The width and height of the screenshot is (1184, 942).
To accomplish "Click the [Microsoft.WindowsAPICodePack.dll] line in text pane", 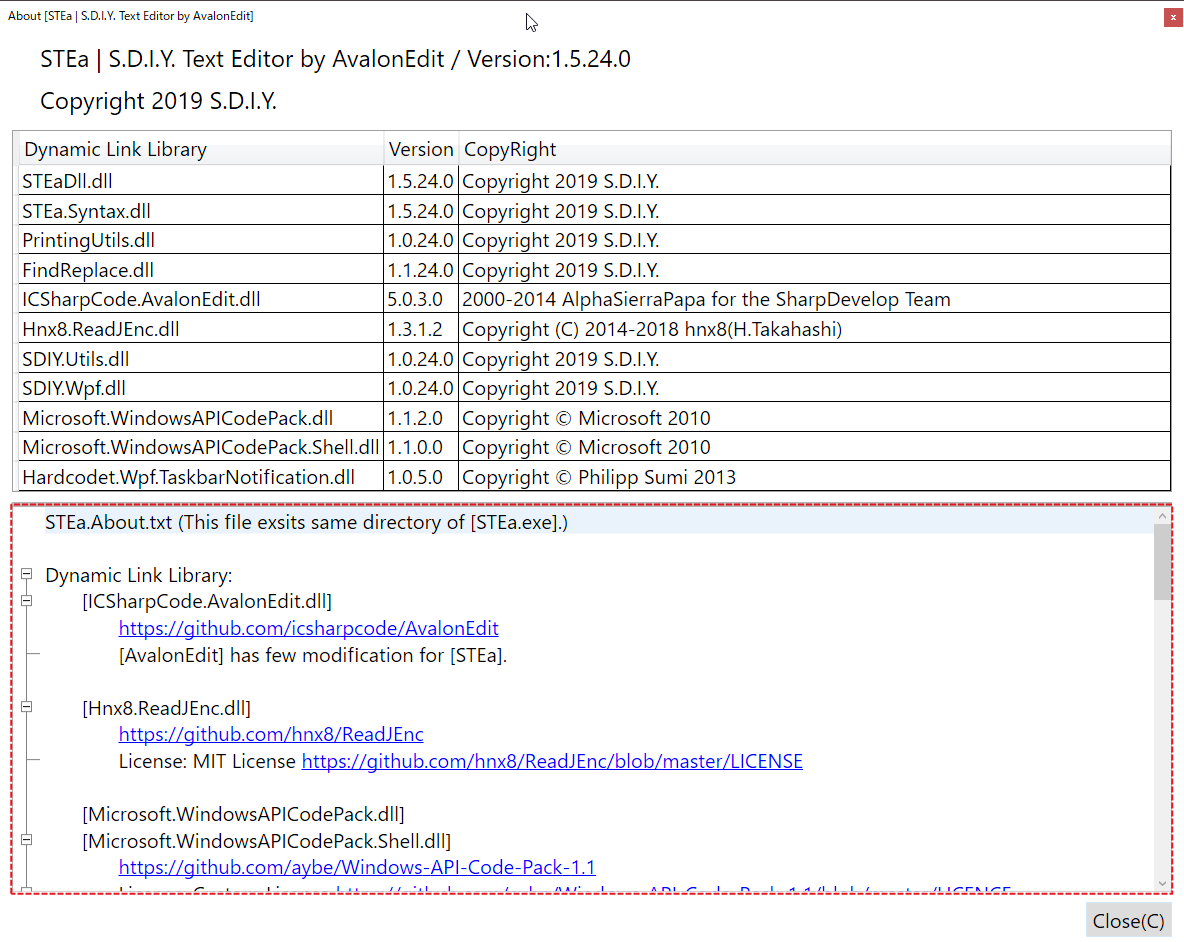I will pos(243,814).
